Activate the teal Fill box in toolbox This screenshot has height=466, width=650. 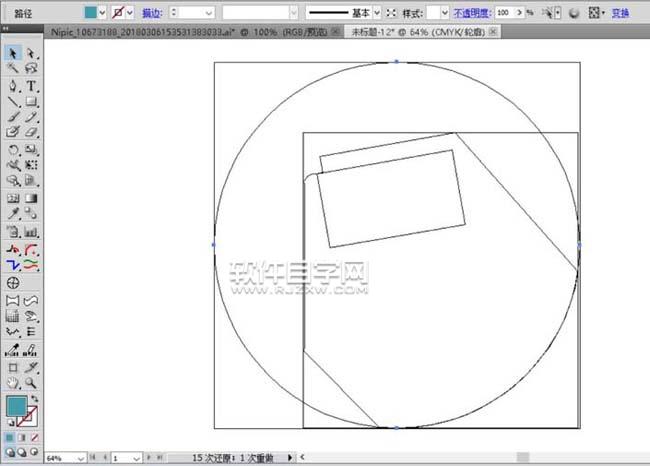pyautogui.click(x=17, y=406)
